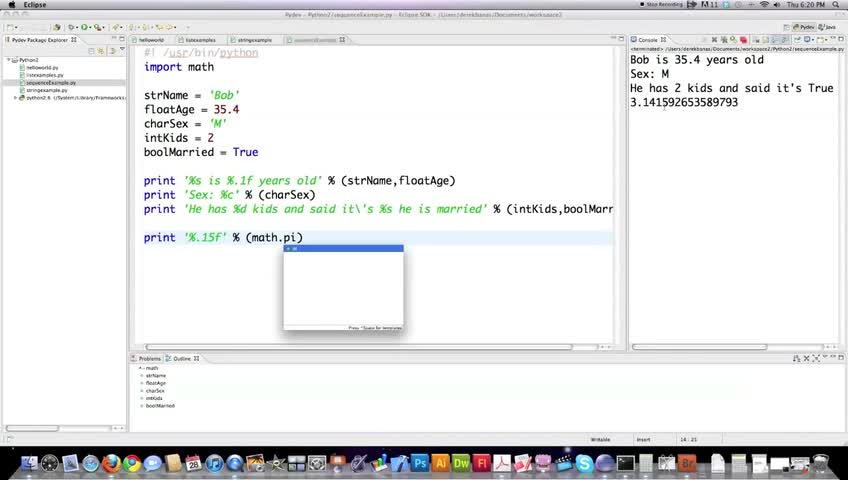Expand the python2.6 interpreter library node
This screenshot has height=480, width=848.
pyautogui.click(x=15, y=98)
